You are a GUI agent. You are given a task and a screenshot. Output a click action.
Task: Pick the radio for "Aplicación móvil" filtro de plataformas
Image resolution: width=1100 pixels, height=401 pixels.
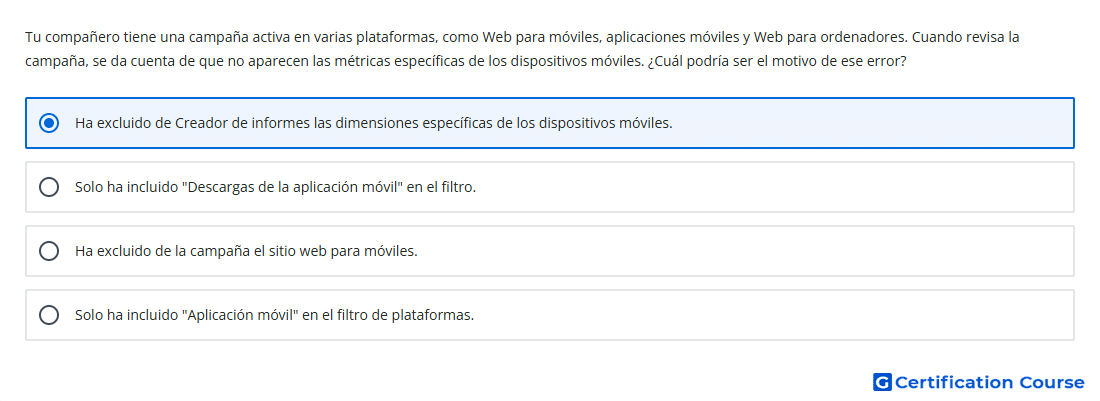[x=48, y=315]
